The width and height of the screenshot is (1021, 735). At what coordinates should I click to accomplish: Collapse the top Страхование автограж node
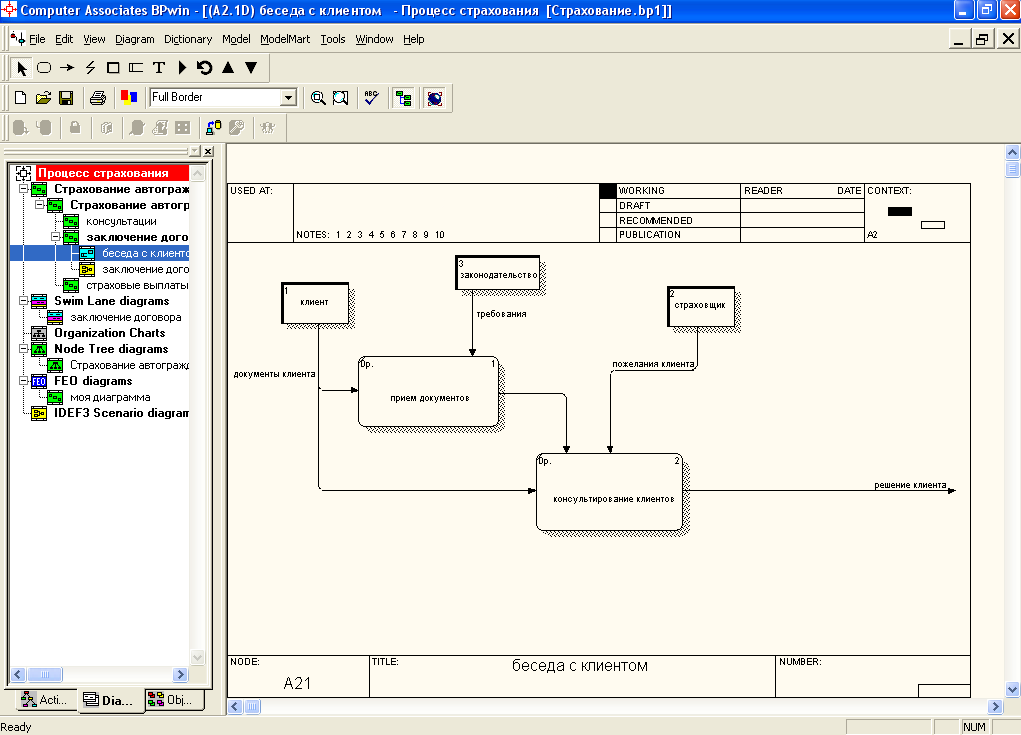23,189
